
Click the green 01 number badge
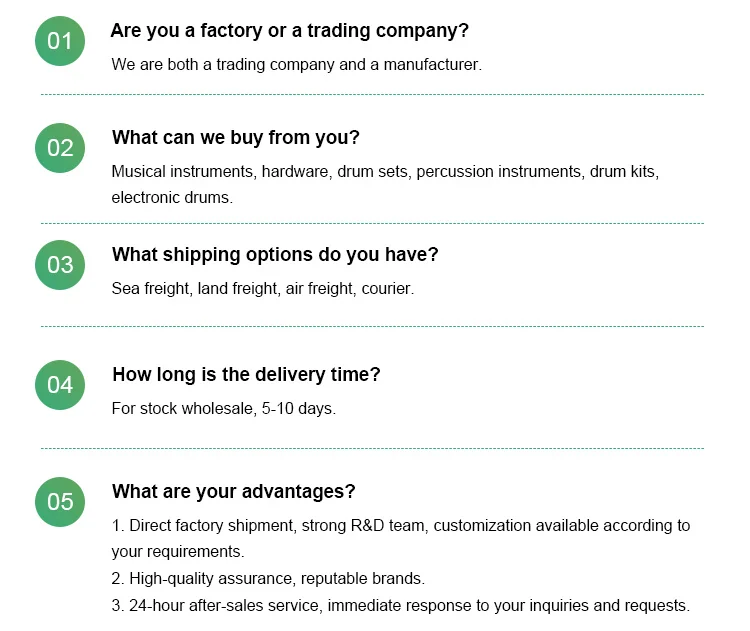click(60, 41)
